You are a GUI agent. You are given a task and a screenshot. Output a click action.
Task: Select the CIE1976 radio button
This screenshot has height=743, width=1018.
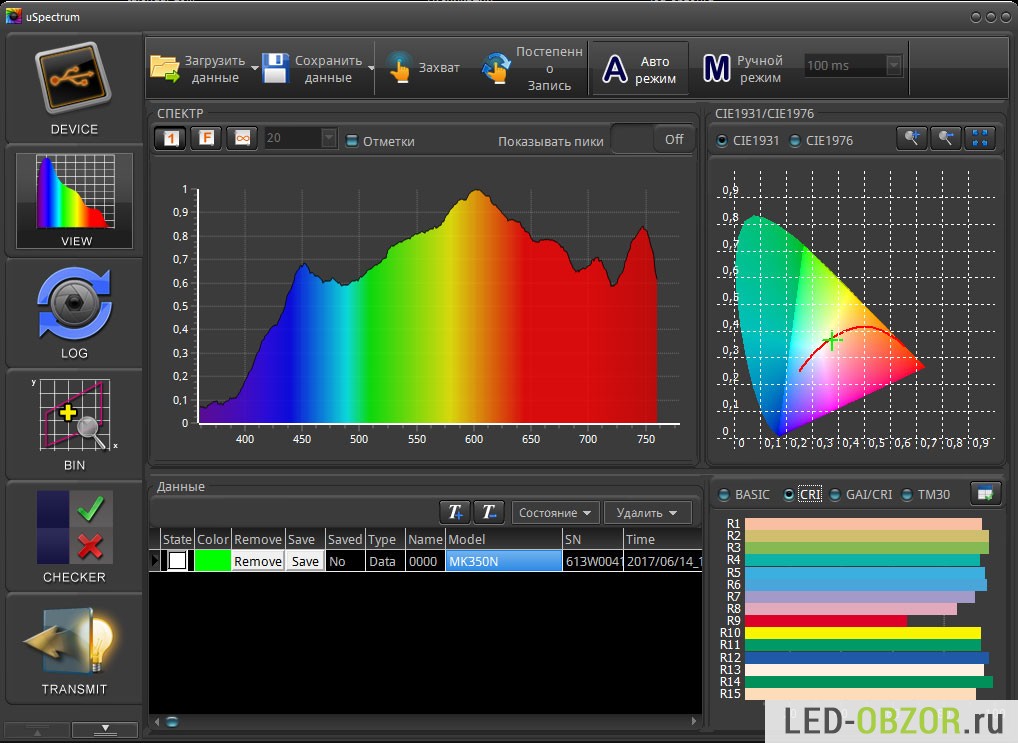(796, 141)
